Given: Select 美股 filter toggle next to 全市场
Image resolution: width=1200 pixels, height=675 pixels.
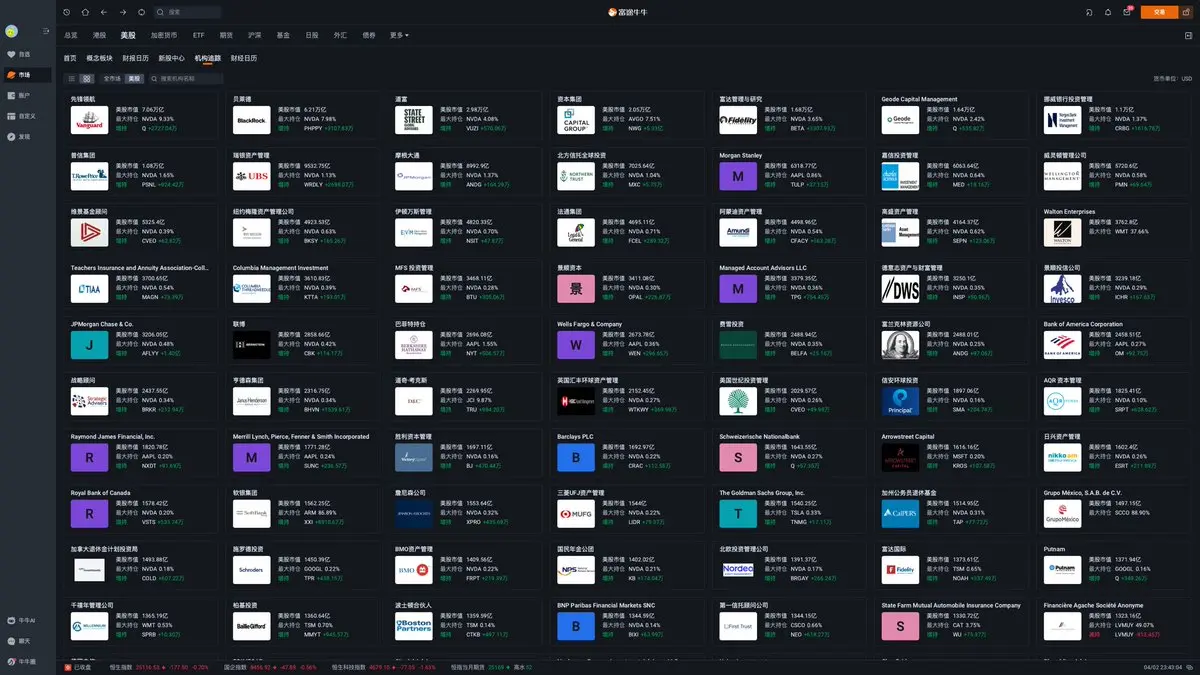Looking at the screenshot, I should pyautogui.click(x=134, y=78).
